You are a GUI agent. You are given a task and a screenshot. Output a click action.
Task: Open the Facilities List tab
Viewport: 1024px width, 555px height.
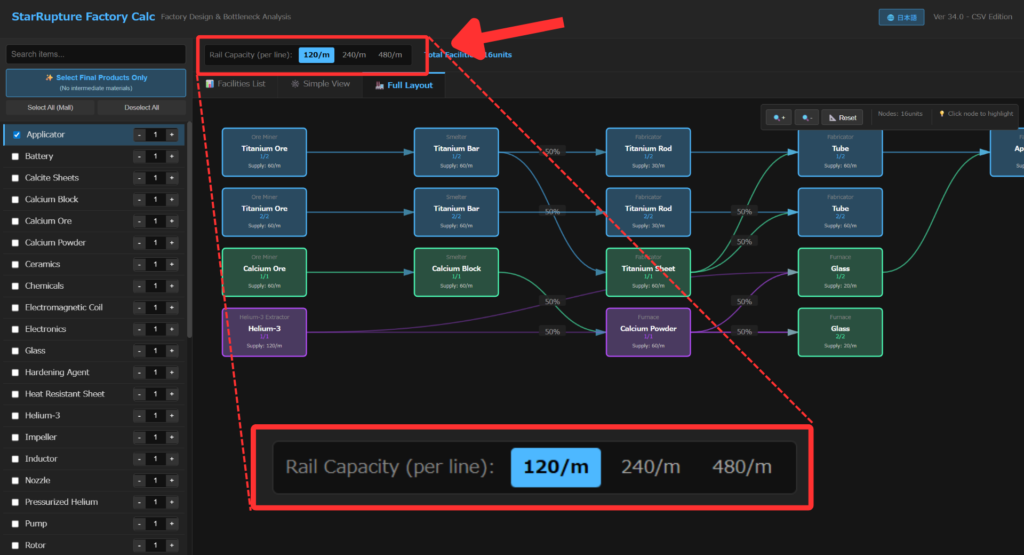[x=236, y=85]
